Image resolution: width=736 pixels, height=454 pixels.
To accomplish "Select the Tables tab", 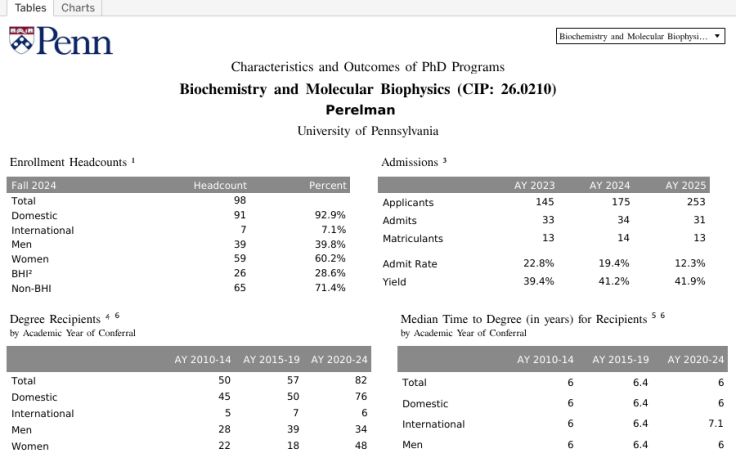I will coord(30,8).
